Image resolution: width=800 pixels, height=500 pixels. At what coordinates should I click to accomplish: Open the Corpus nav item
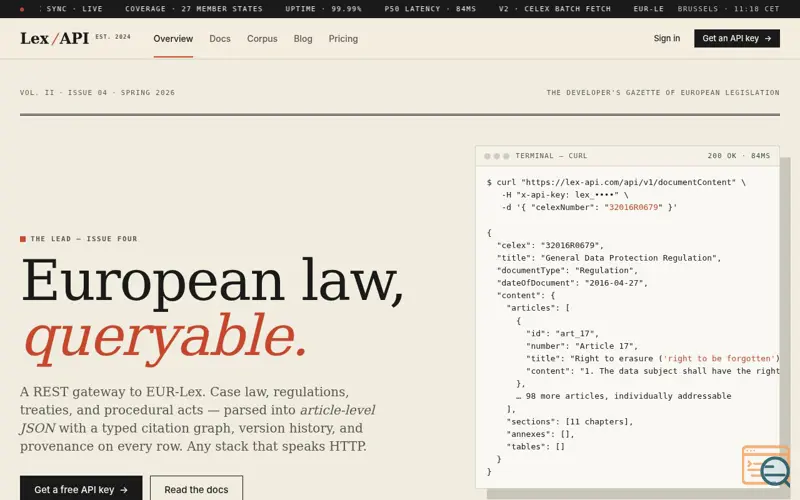click(x=262, y=39)
